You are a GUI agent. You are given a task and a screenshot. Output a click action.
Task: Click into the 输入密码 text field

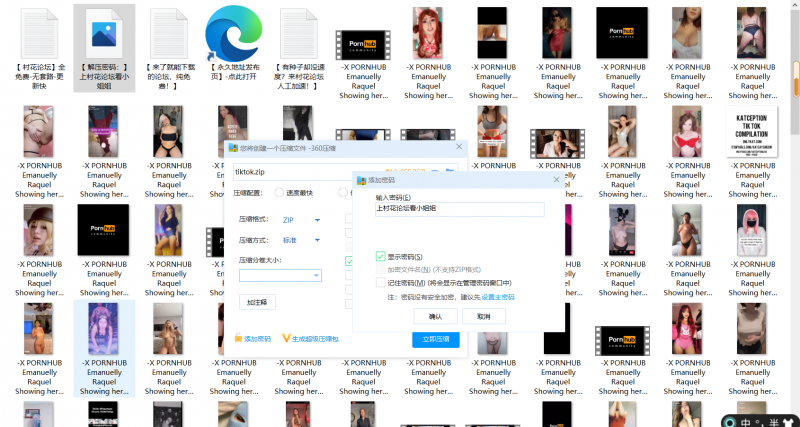click(x=460, y=210)
